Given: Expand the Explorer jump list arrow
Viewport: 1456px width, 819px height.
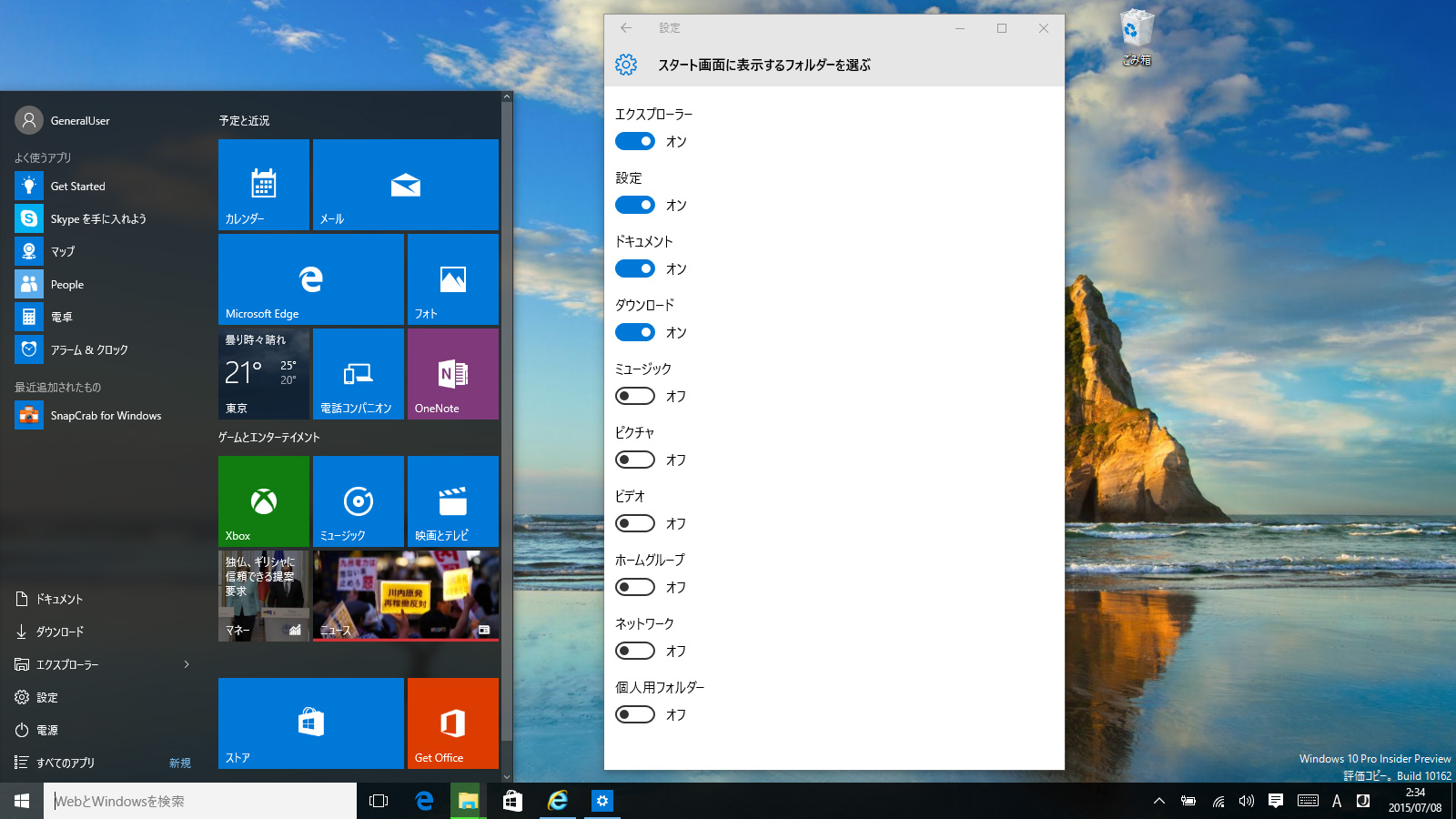Looking at the screenshot, I should [x=187, y=664].
